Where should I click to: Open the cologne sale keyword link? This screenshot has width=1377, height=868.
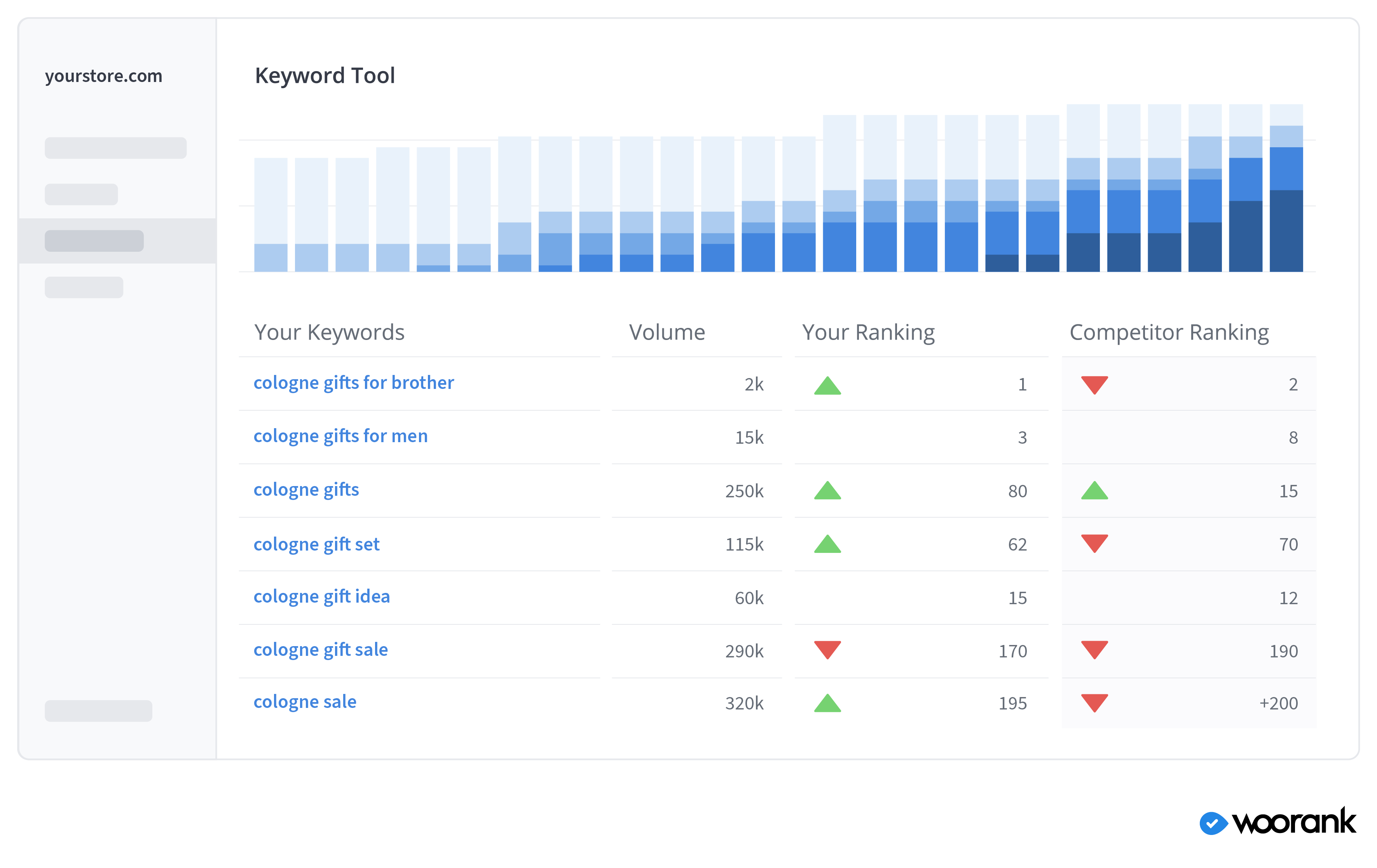point(305,702)
